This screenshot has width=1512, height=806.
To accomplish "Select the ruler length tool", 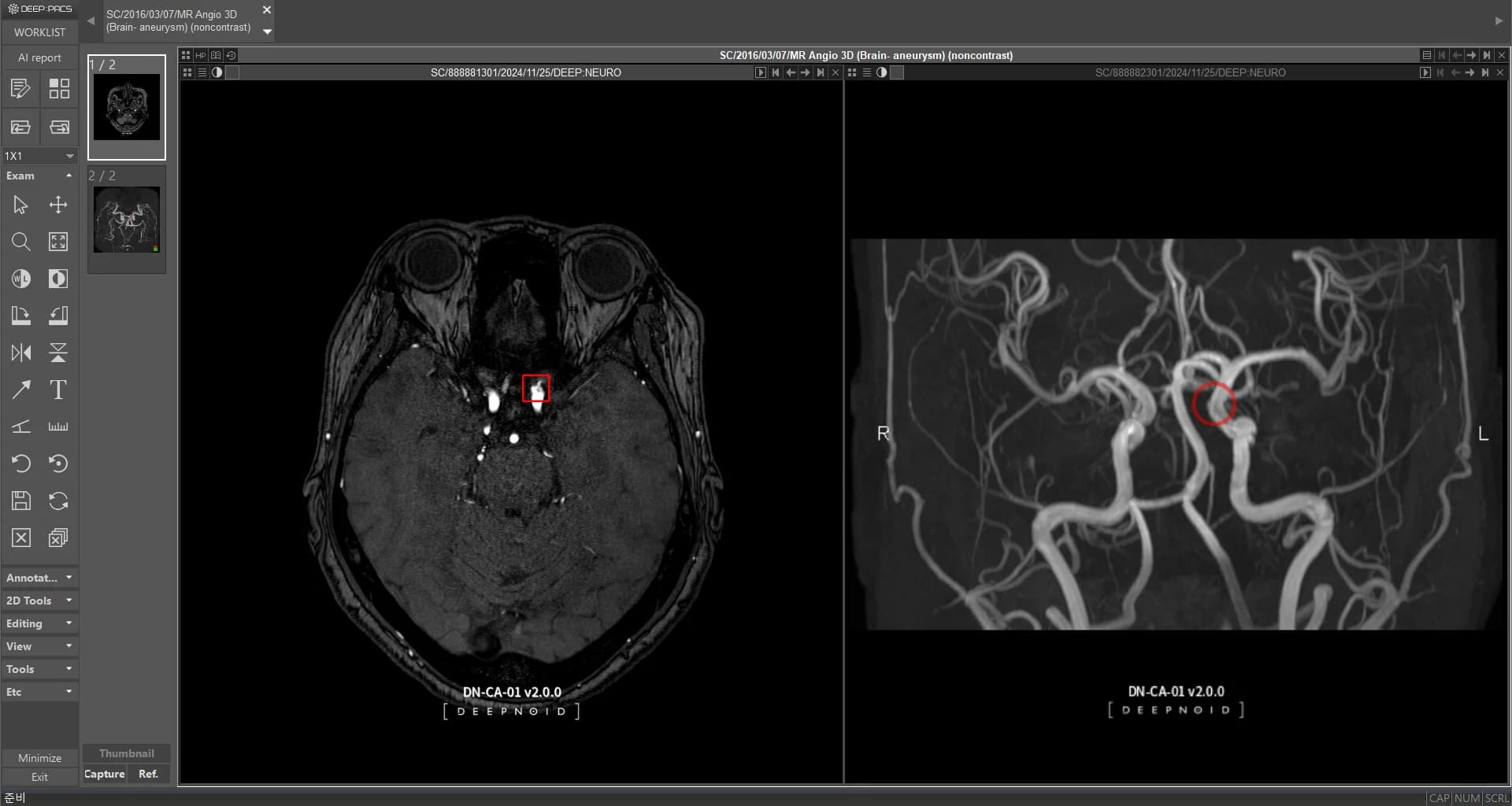I will (x=58, y=427).
